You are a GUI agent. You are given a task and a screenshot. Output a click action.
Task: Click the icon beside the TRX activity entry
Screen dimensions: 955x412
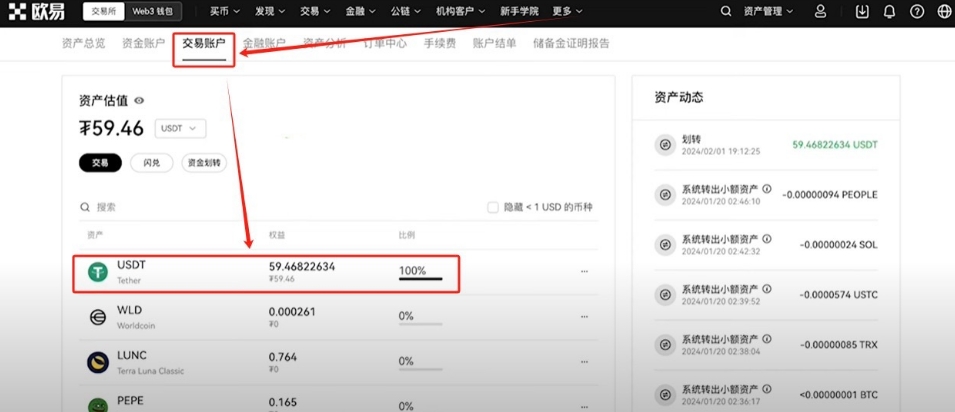(665, 345)
